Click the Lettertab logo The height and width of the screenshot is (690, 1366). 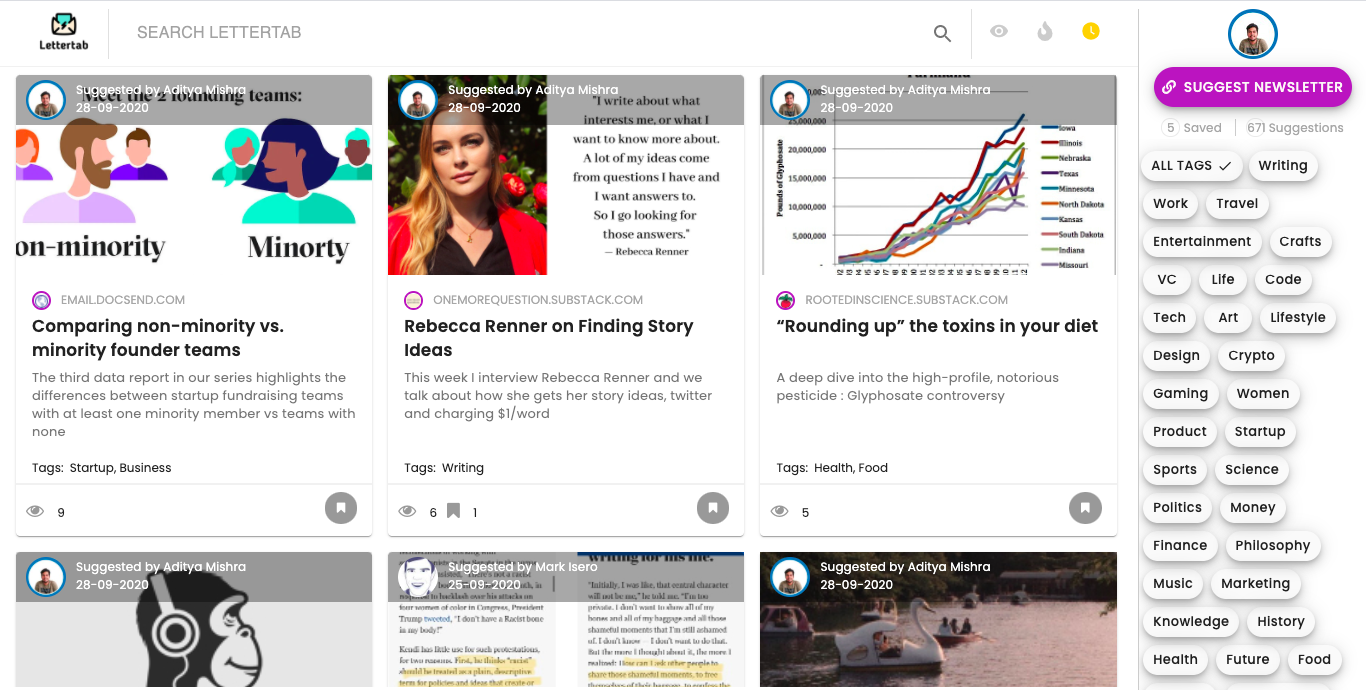63,32
